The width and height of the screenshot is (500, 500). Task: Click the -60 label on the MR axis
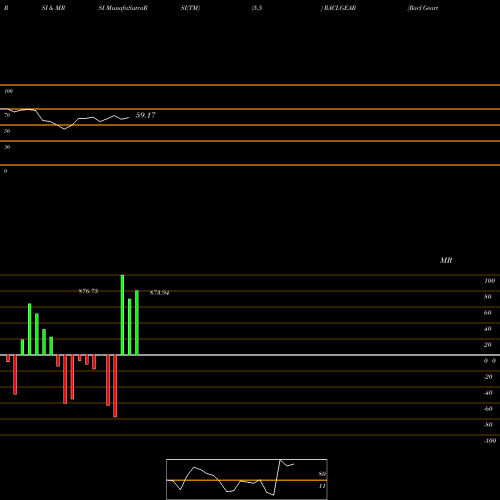(488, 409)
